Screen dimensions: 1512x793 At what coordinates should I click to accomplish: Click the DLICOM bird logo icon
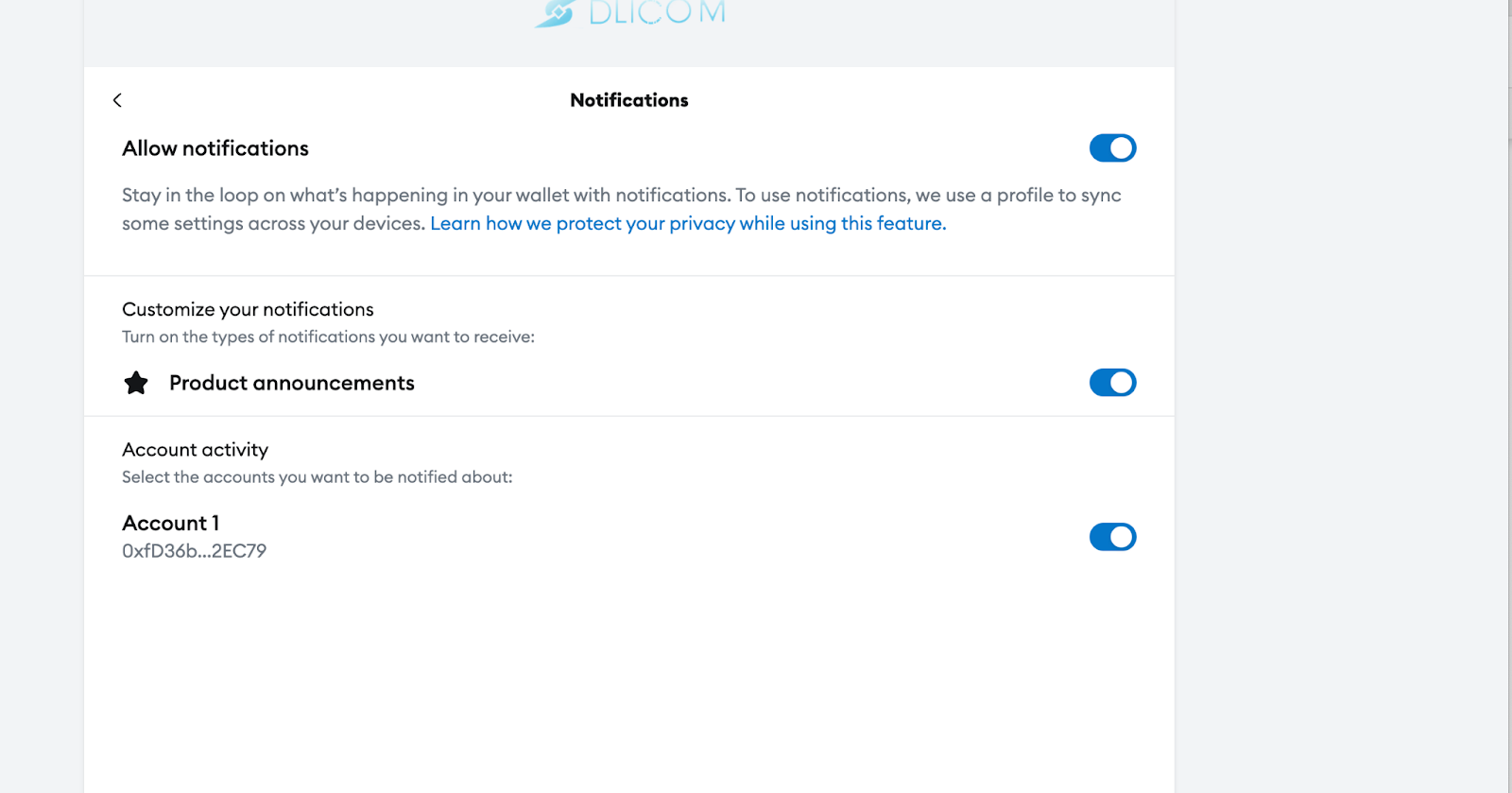[556, 13]
